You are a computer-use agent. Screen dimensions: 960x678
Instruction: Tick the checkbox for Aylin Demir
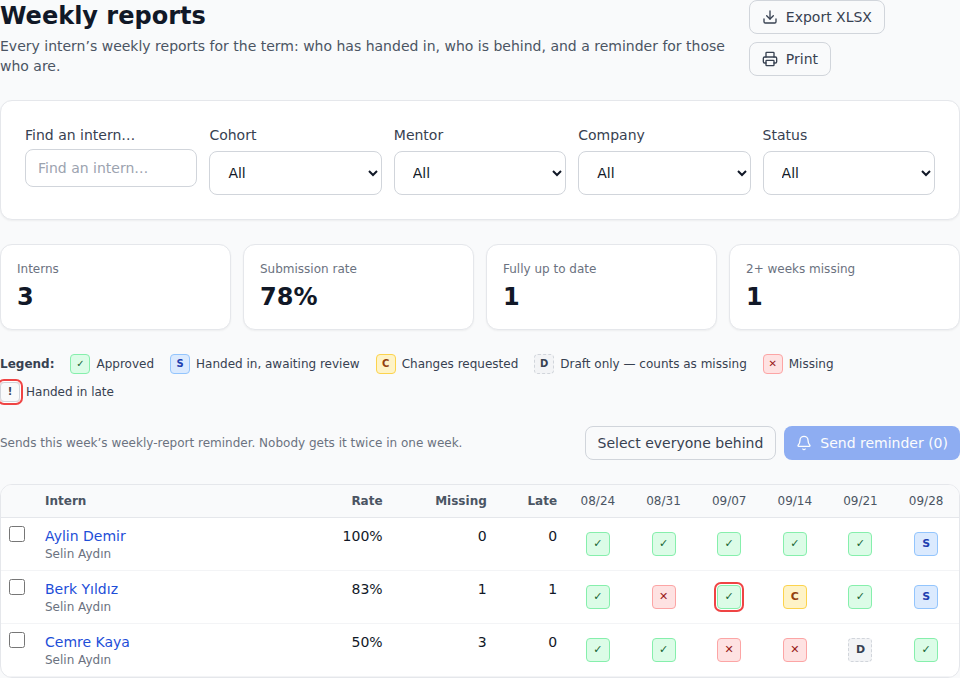[17, 534]
